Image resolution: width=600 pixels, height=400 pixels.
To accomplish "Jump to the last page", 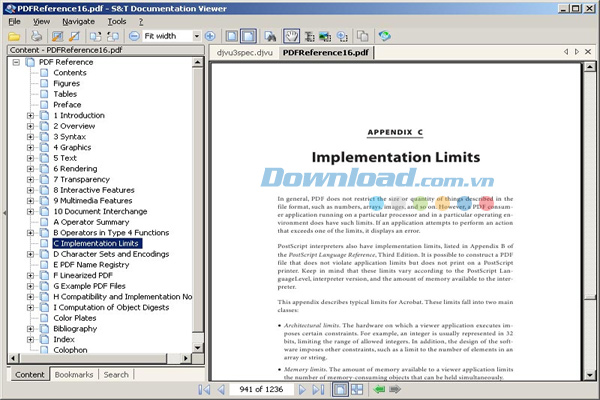I will coord(318,390).
